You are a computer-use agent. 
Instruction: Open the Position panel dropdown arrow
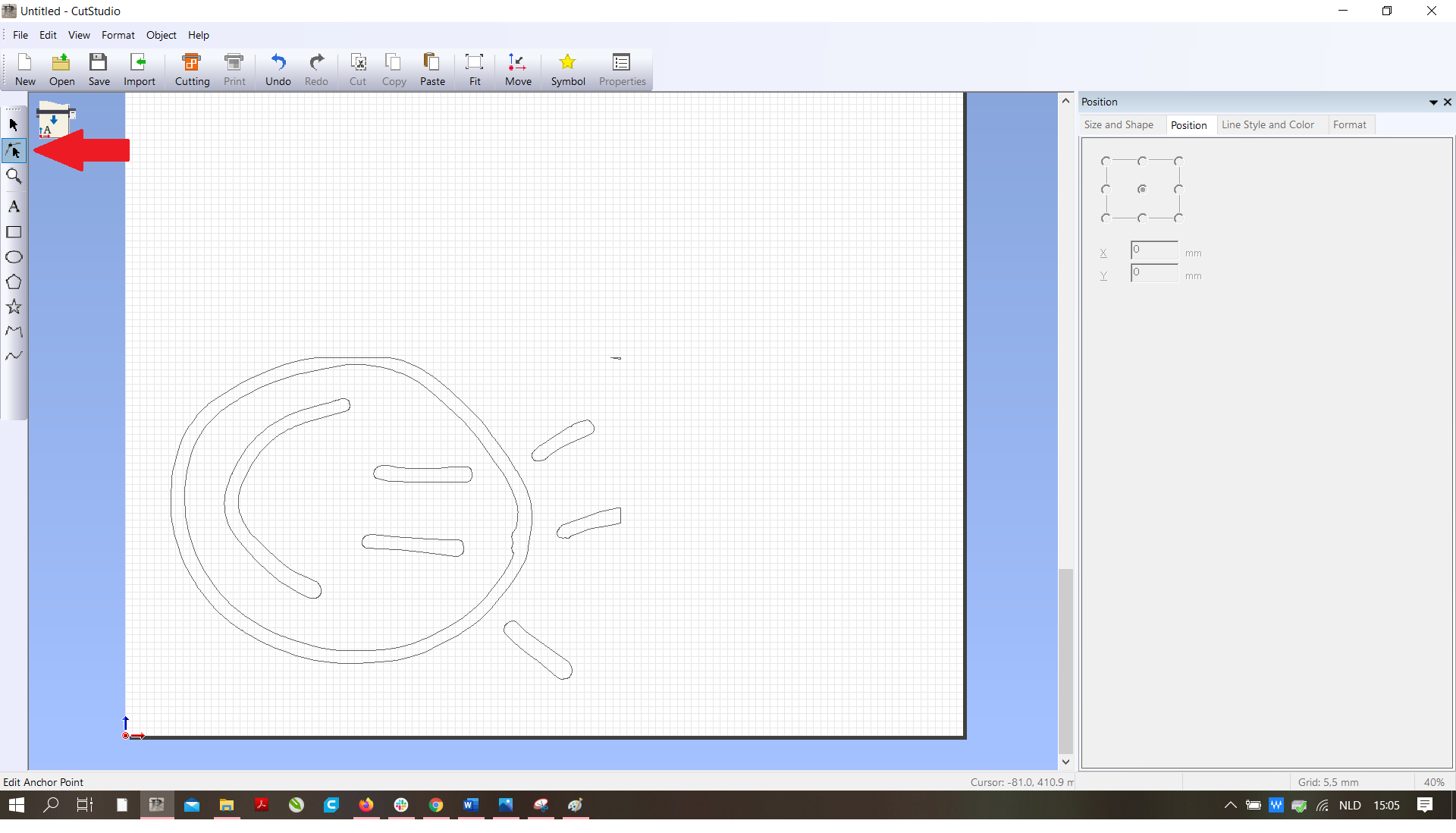1433,102
